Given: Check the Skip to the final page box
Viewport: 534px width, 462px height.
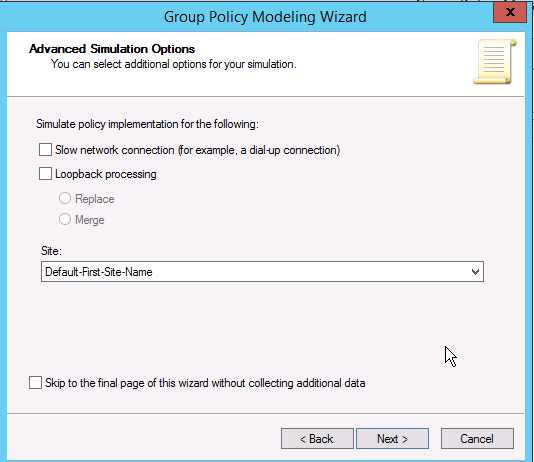Looking at the screenshot, I should [x=35, y=383].
